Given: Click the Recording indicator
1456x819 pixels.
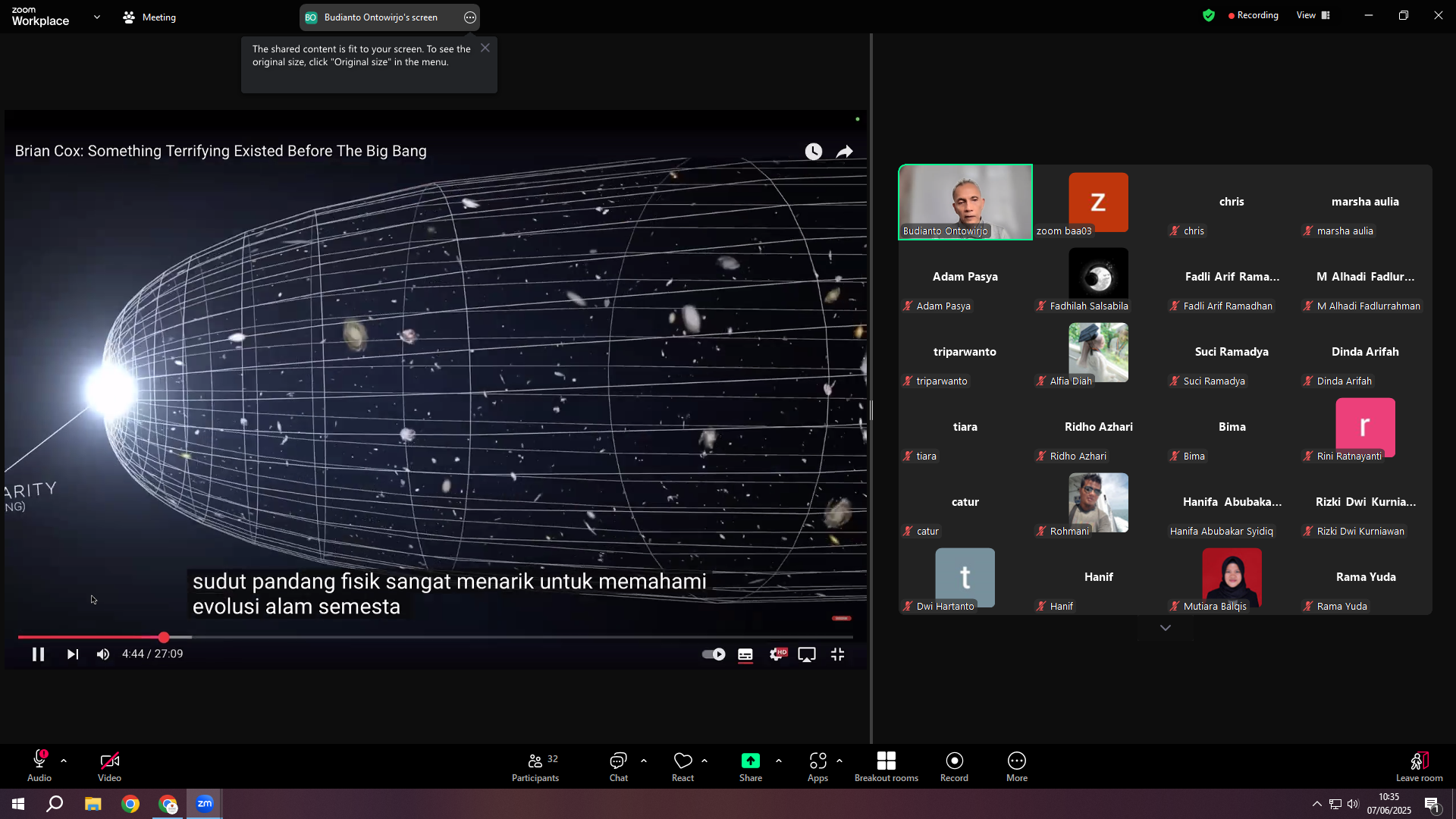Looking at the screenshot, I should 1253,15.
